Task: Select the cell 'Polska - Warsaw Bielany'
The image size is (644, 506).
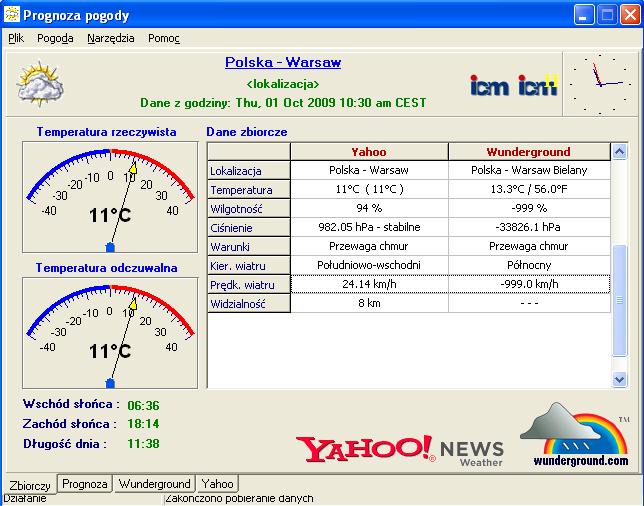Action: pos(529,170)
